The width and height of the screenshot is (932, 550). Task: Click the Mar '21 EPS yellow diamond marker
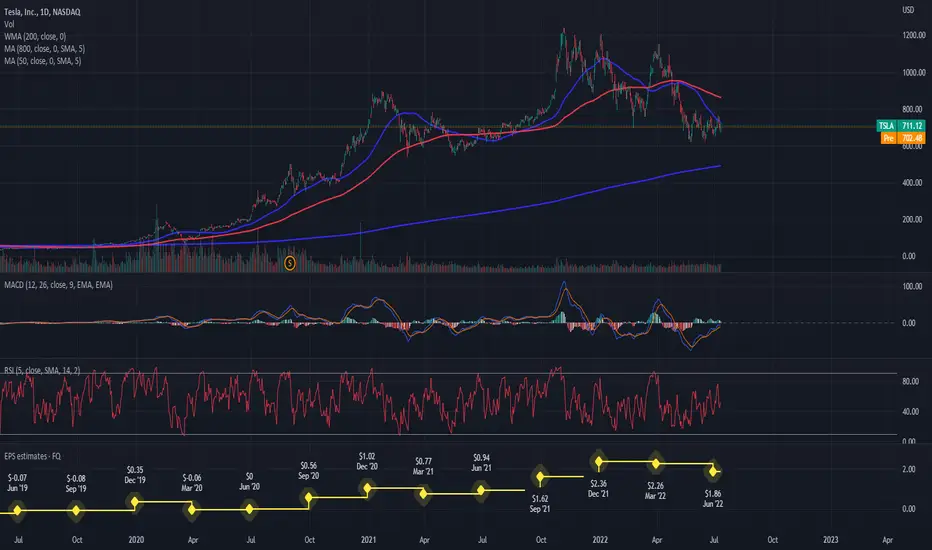(423, 494)
